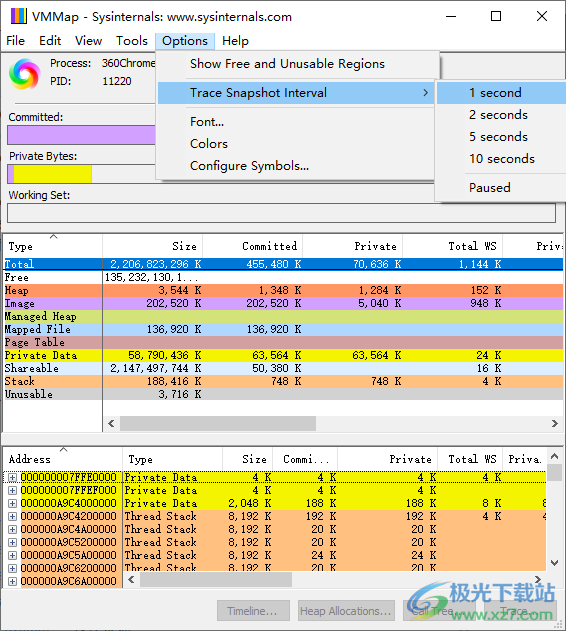Open Configure Symbols...
Viewport: 566px width, 631px height.
(249, 166)
